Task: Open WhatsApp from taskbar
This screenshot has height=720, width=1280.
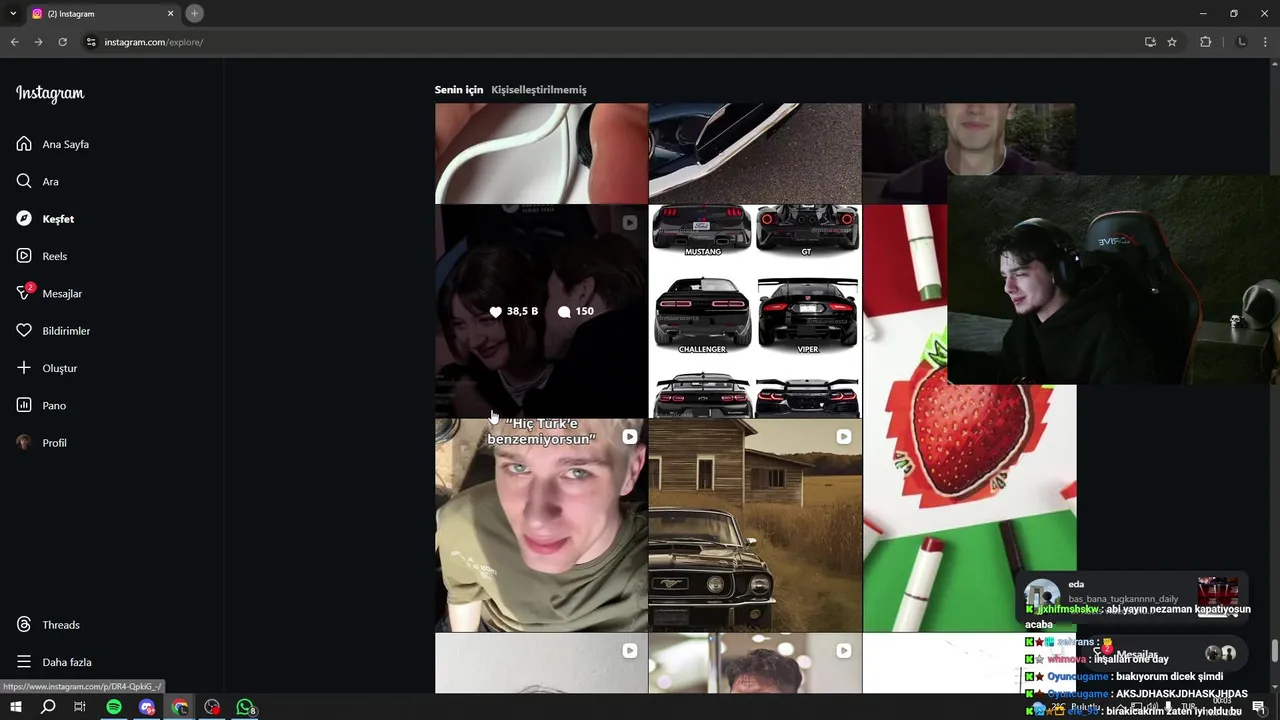Action: tap(246, 707)
